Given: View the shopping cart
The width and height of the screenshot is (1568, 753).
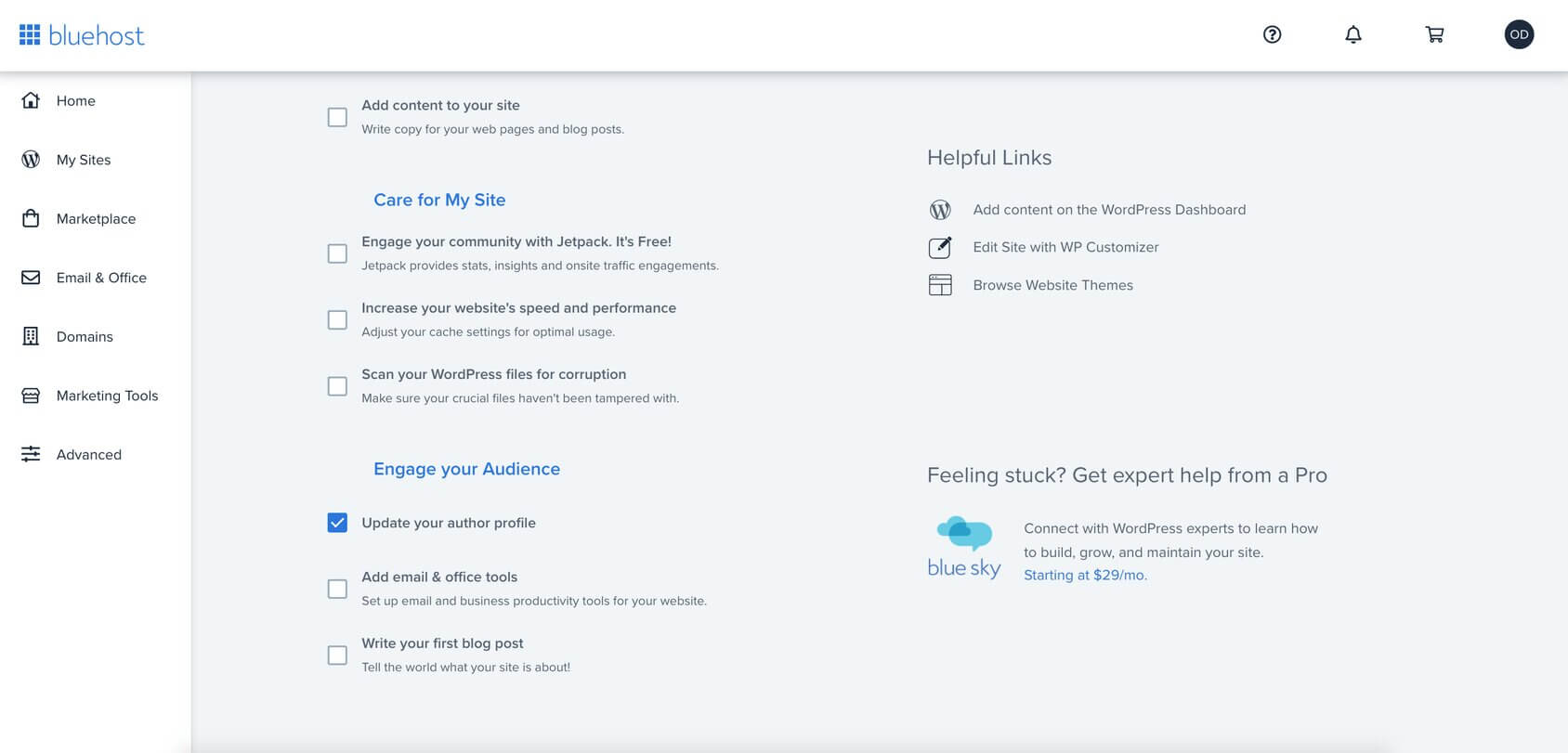Looking at the screenshot, I should [1434, 34].
